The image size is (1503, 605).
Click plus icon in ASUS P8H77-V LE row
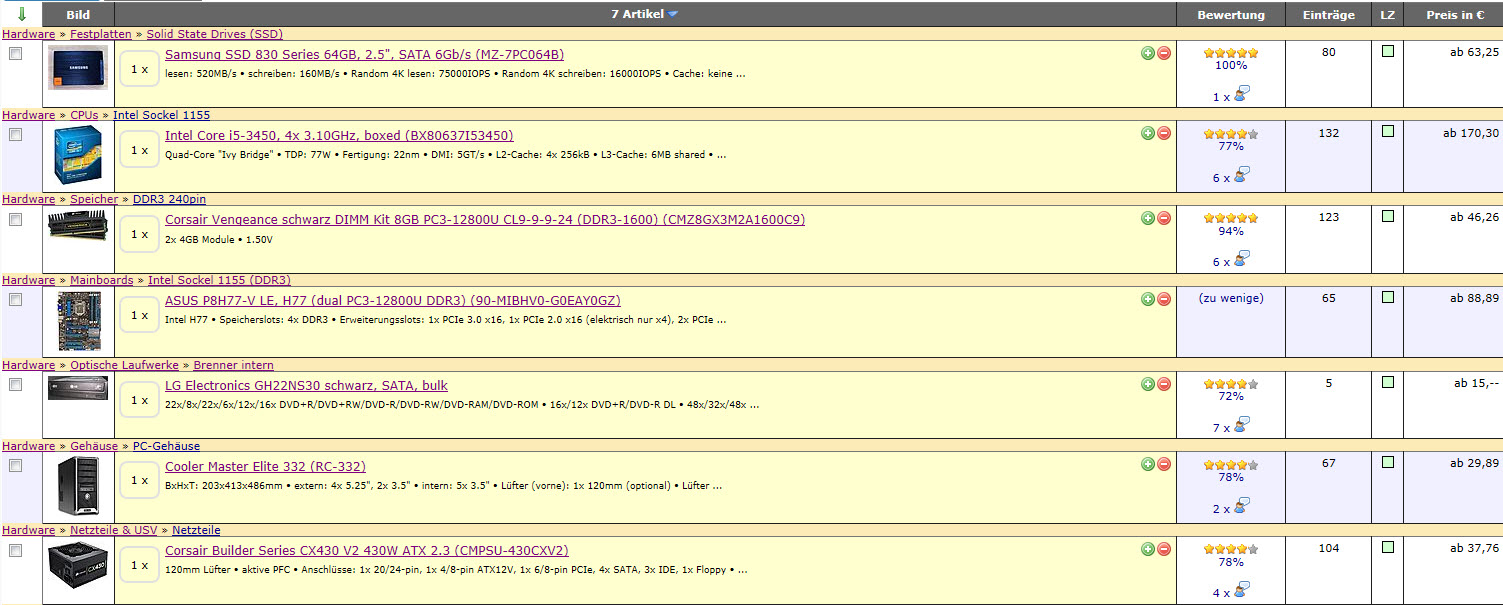click(1148, 299)
